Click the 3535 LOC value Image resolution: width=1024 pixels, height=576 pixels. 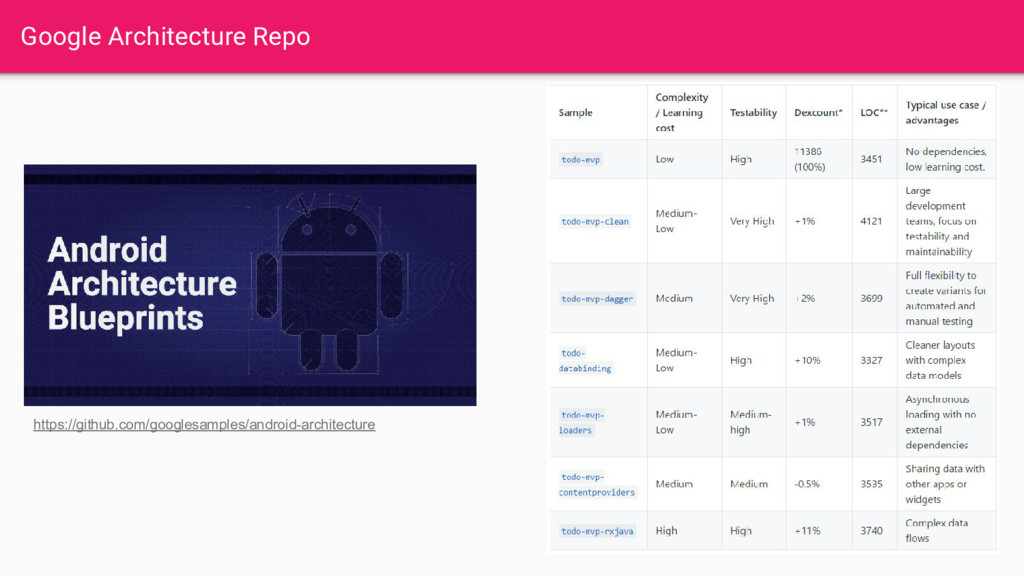871,484
